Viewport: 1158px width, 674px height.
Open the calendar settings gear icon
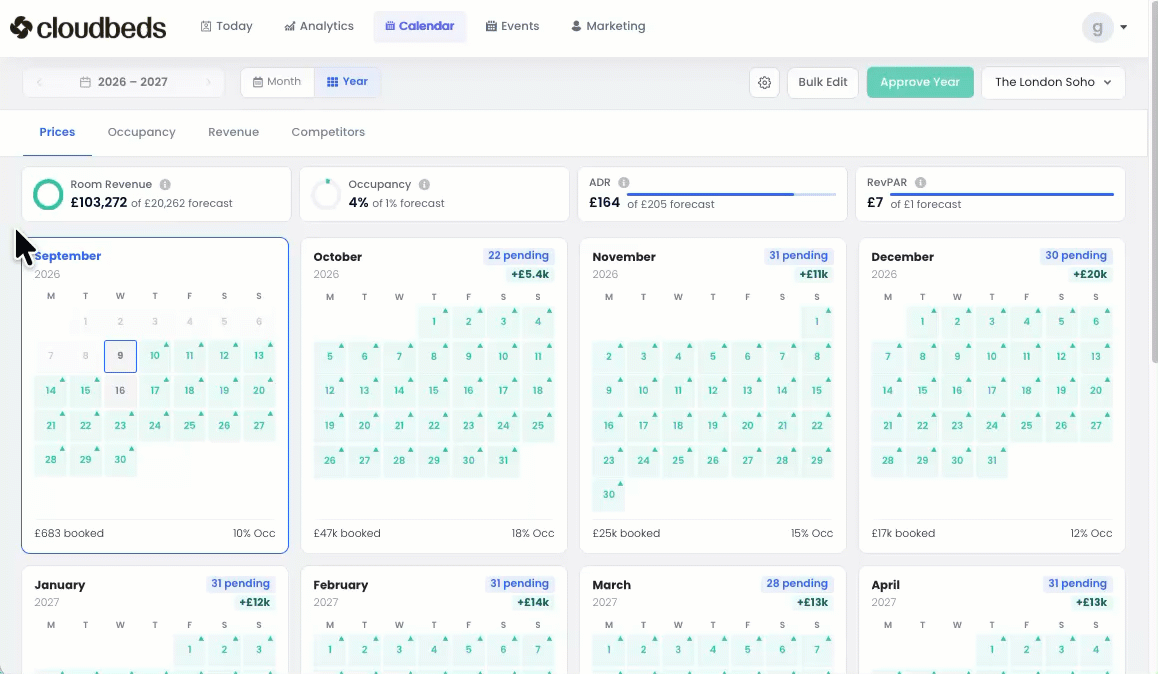tap(764, 83)
